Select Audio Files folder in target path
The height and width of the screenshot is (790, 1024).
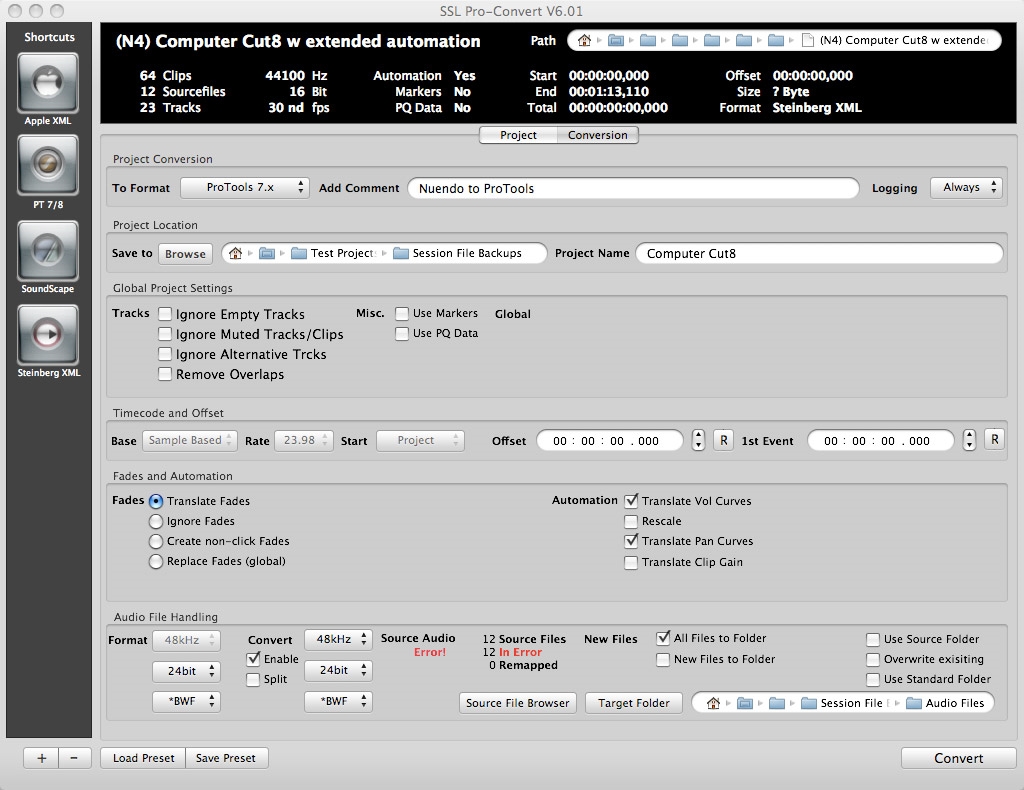[x=946, y=703]
